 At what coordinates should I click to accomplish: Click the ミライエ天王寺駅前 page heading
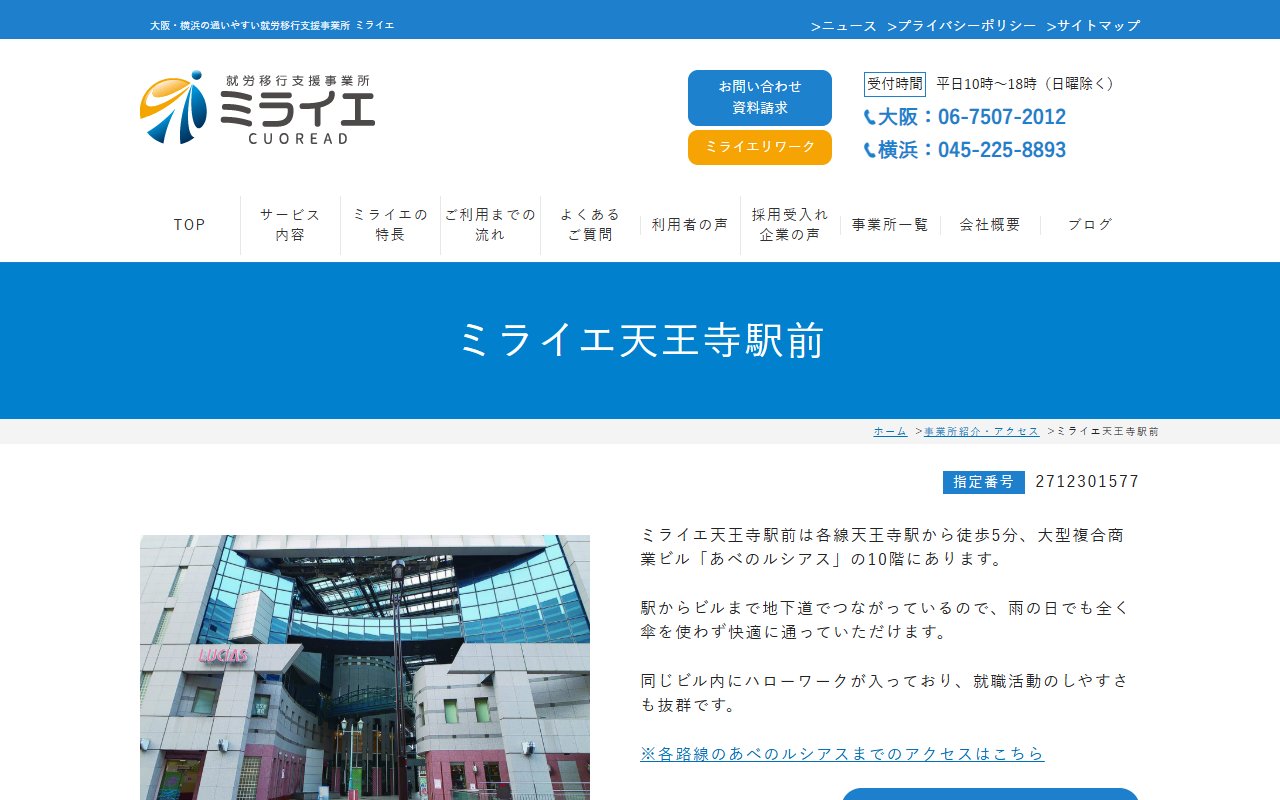(x=641, y=341)
